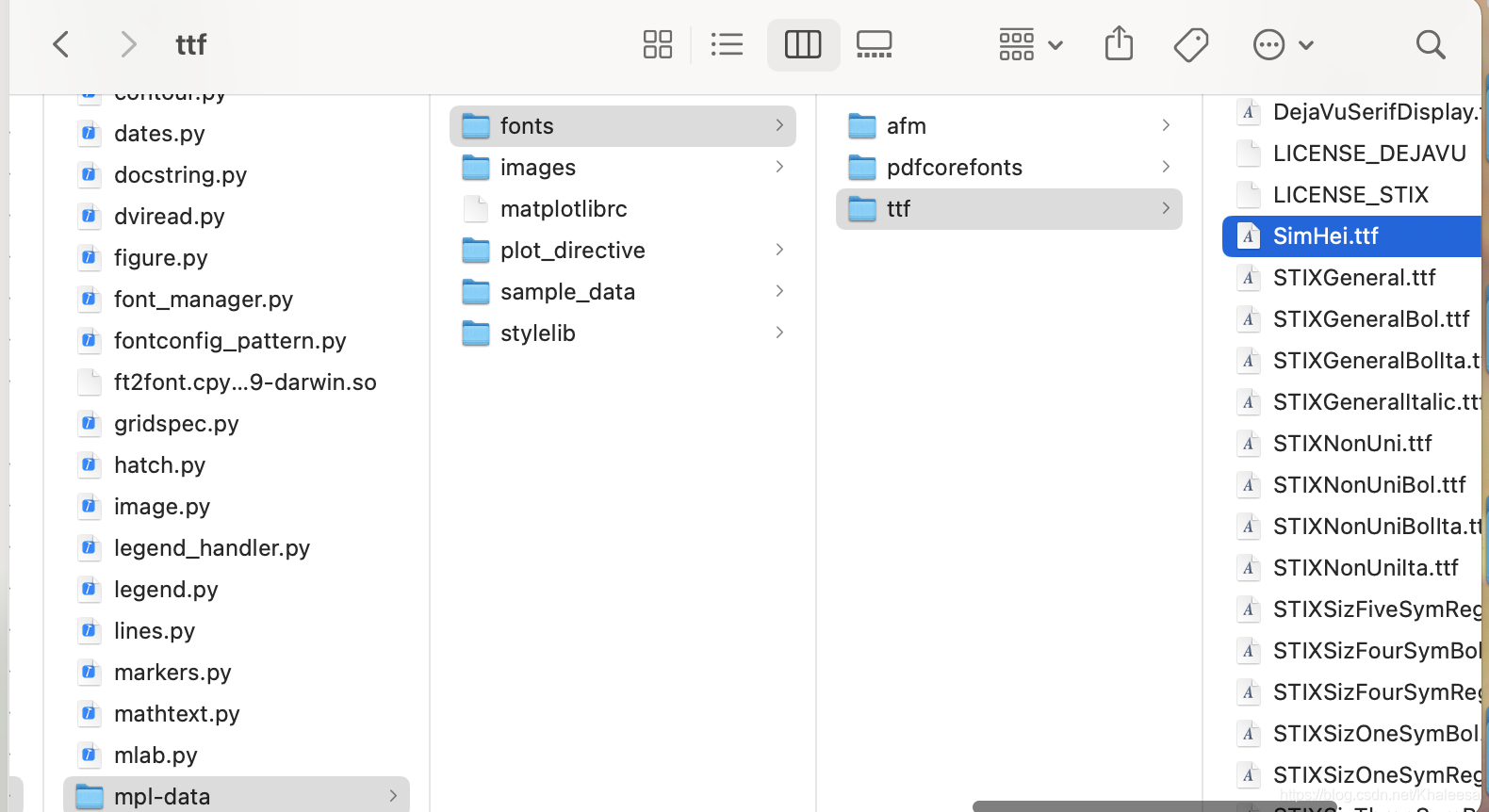Open the Finder search
Screen dimensions: 1489x812
1431,44
